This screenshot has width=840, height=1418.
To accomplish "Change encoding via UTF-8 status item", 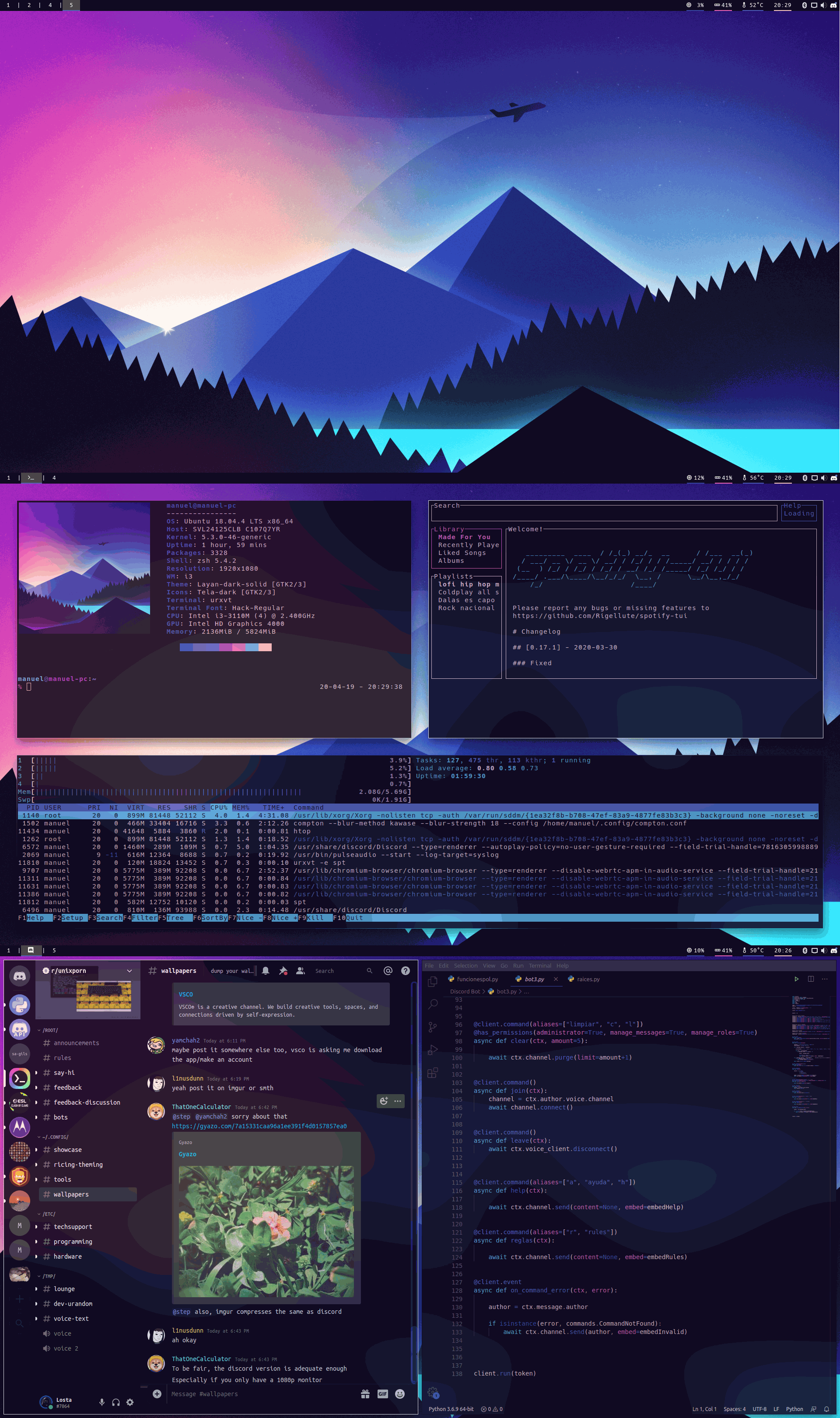I will pyautogui.click(x=759, y=1409).
